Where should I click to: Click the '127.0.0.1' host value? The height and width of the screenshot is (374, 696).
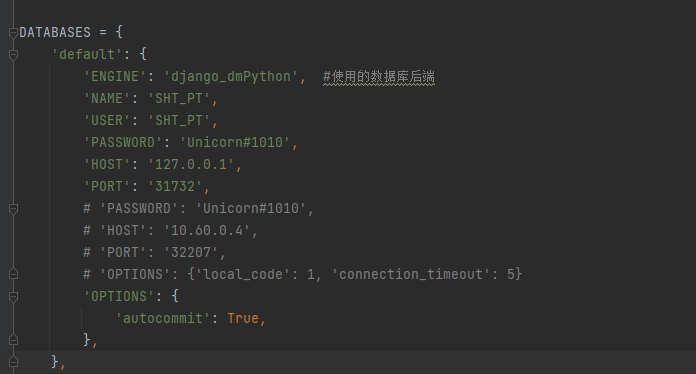click(191, 164)
